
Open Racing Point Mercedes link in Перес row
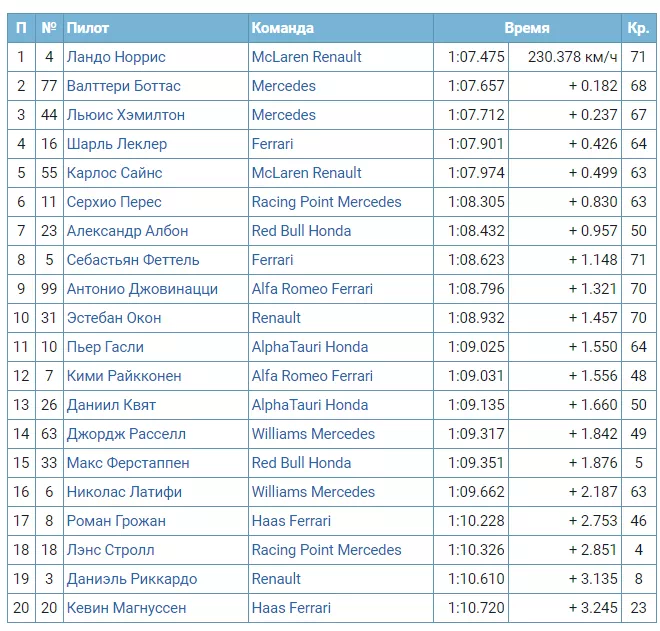327,202
